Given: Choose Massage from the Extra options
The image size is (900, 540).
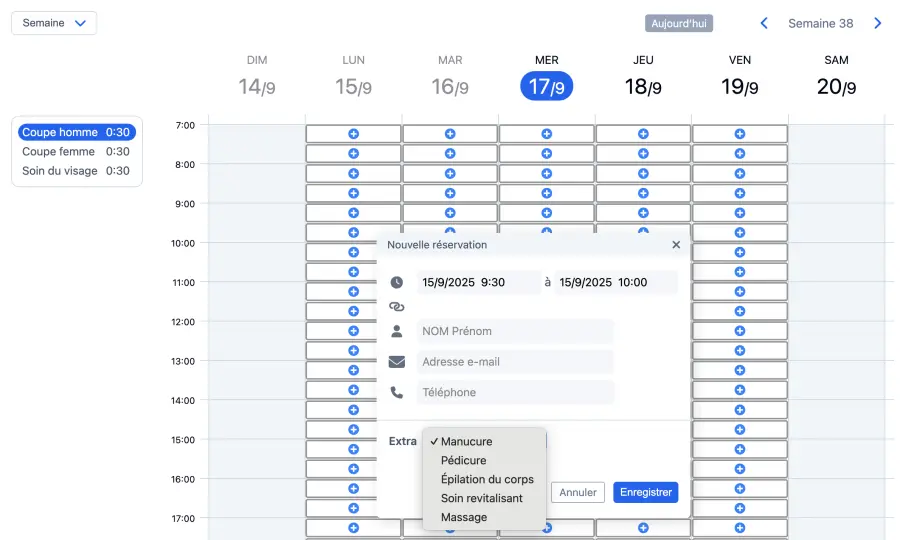Looking at the screenshot, I should click(x=463, y=517).
